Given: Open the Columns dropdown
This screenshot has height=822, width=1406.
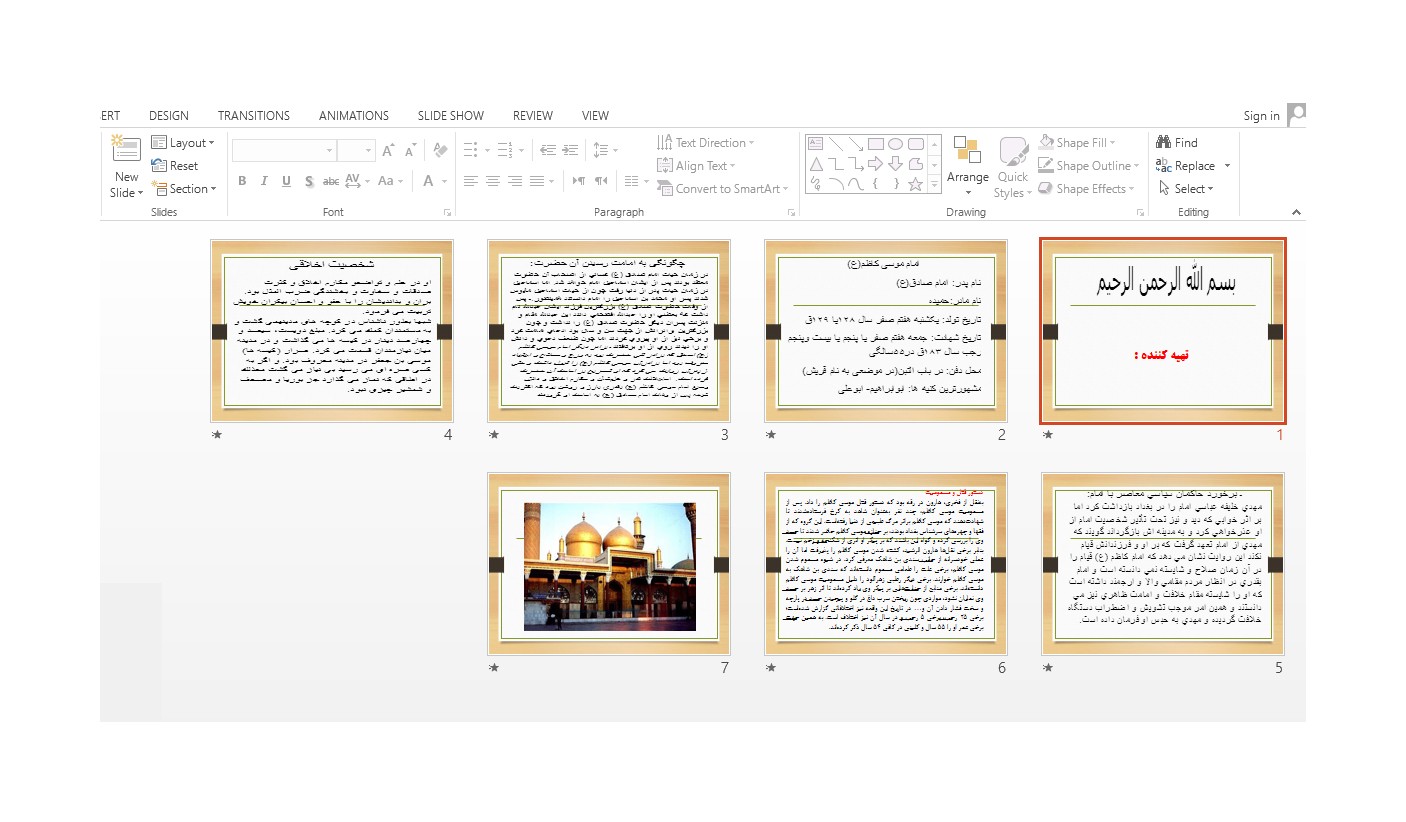Looking at the screenshot, I should tap(635, 181).
